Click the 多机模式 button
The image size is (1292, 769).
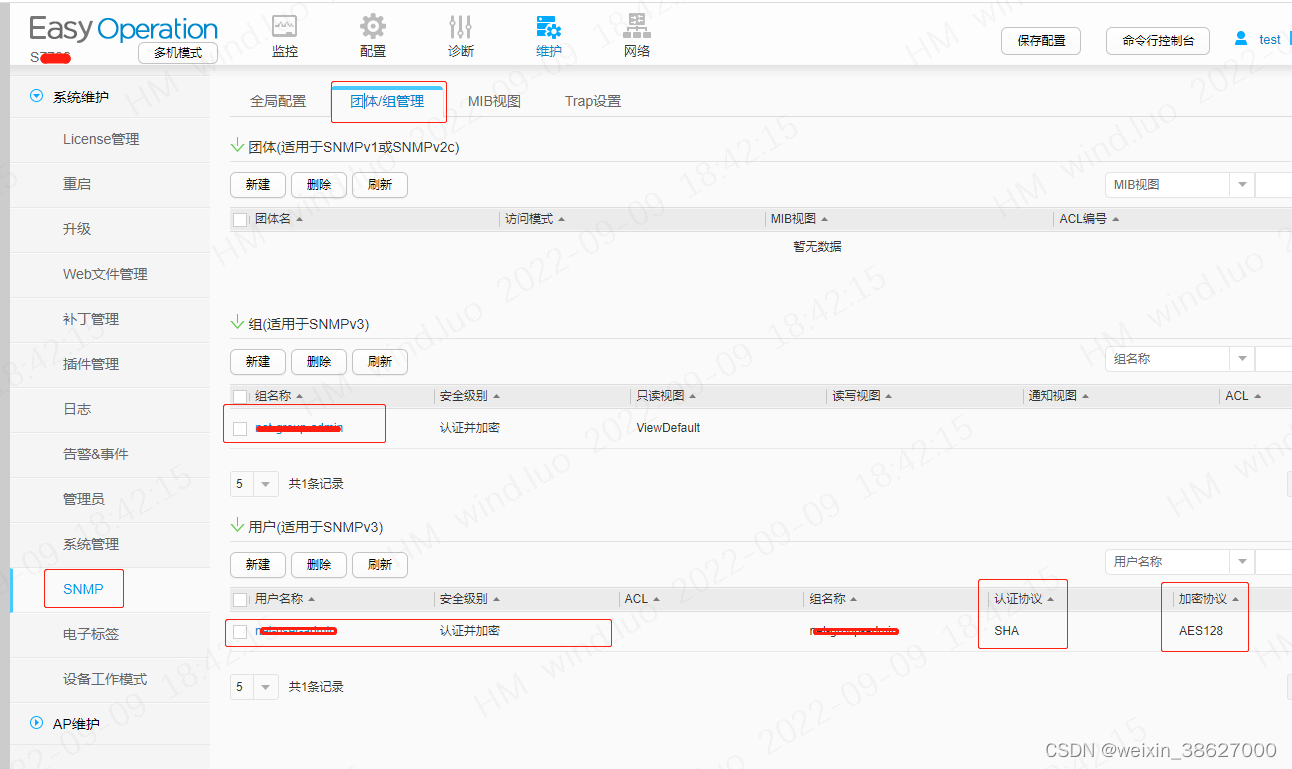(178, 53)
